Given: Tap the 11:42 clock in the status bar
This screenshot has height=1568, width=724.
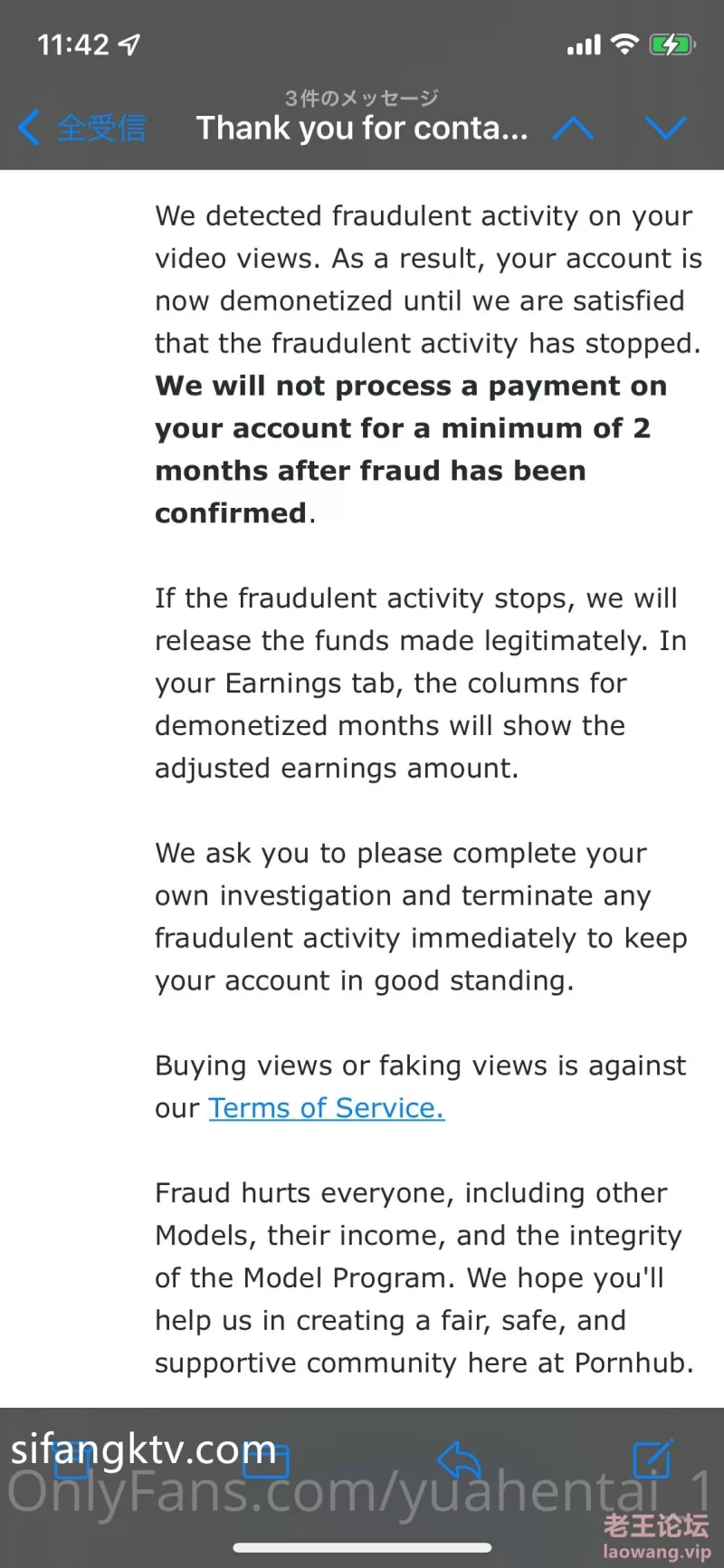Looking at the screenshot, I should click(x=72, y=44).
